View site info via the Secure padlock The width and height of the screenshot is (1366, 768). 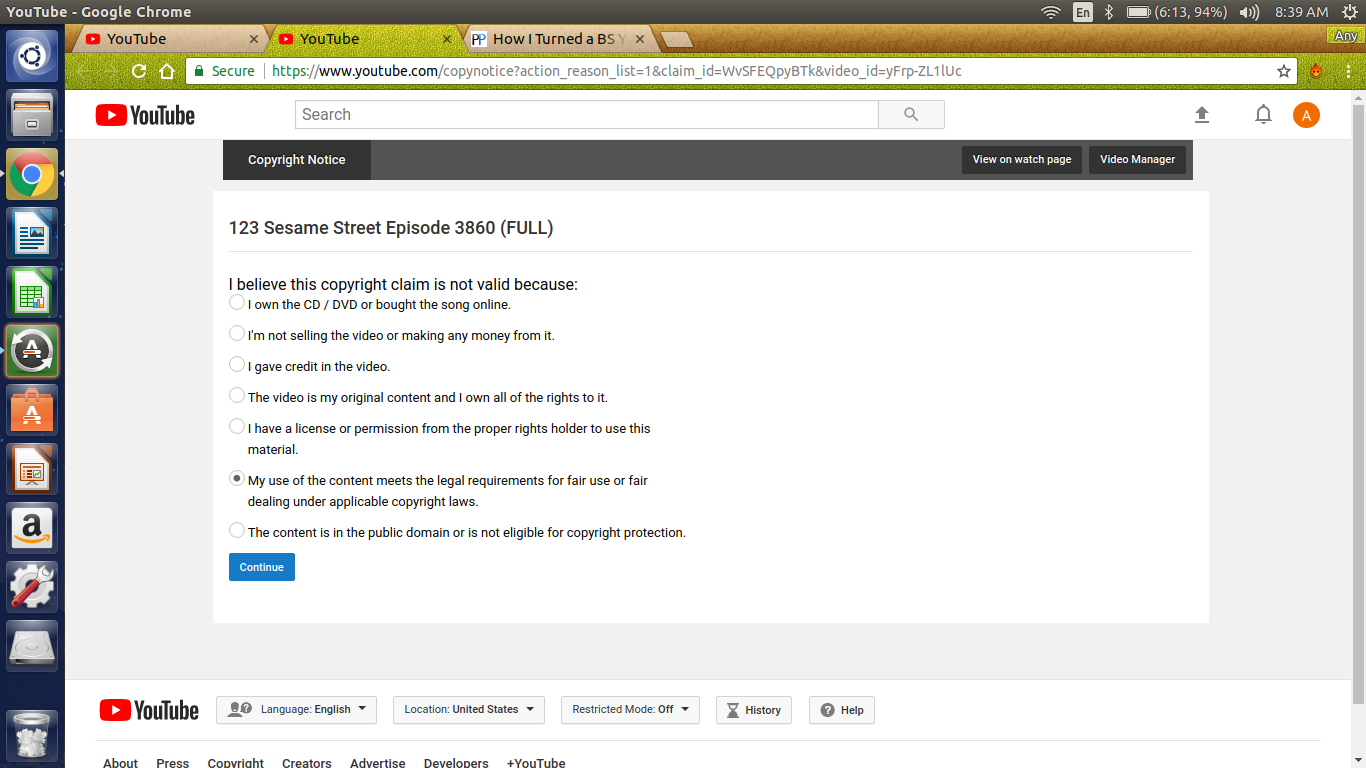pos(225,71)
